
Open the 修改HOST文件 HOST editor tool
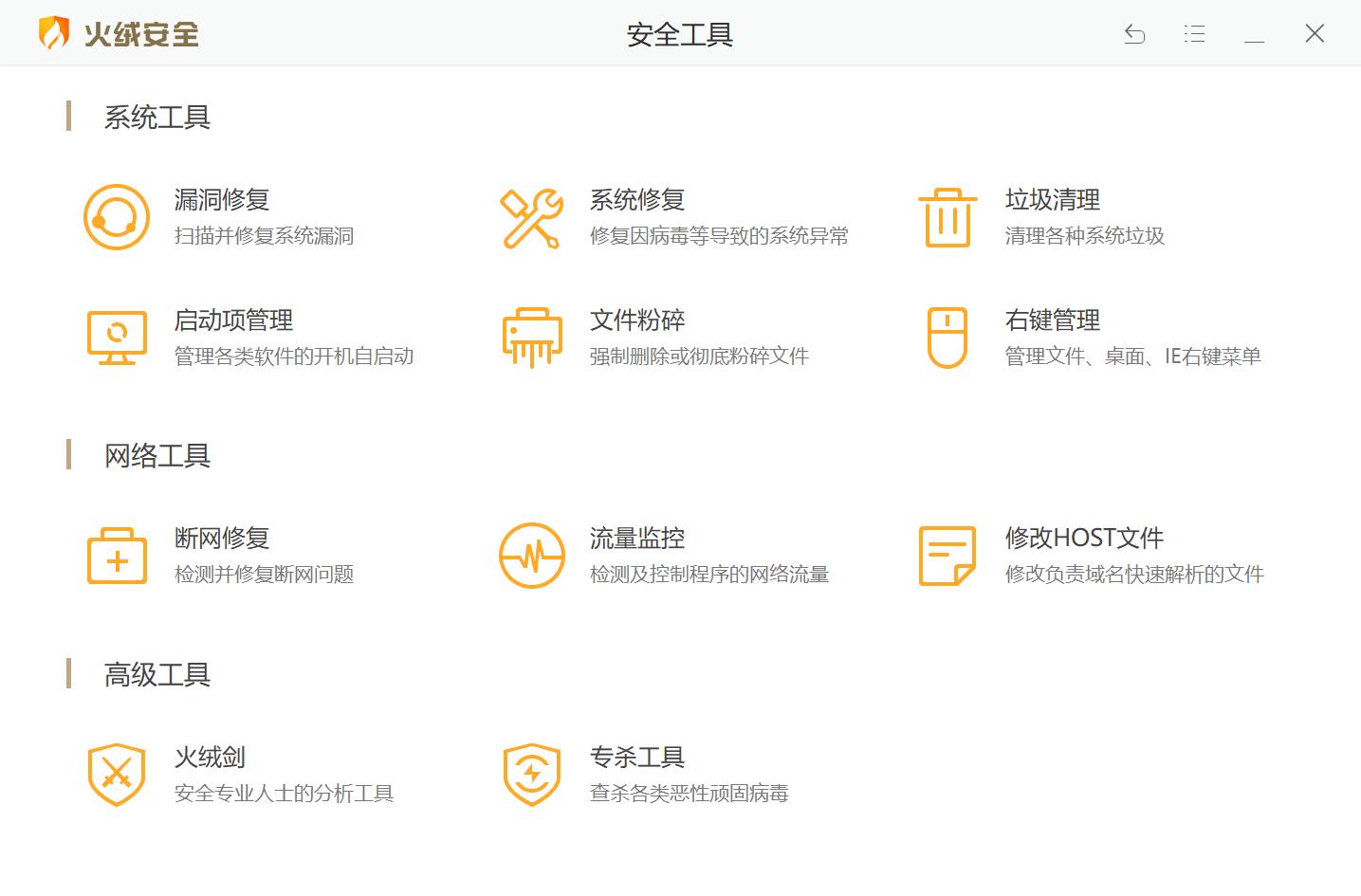point(1084,538)
